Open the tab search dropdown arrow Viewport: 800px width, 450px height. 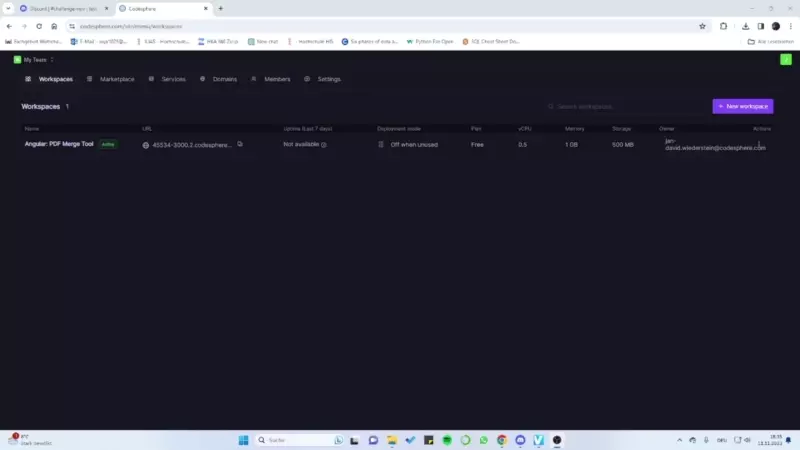click(8, 9)
